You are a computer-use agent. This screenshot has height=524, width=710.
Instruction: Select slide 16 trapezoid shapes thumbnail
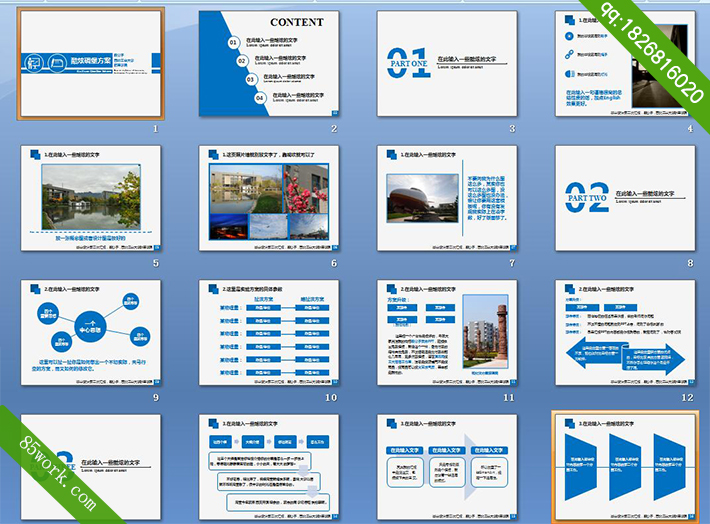(x=625, y=467)
